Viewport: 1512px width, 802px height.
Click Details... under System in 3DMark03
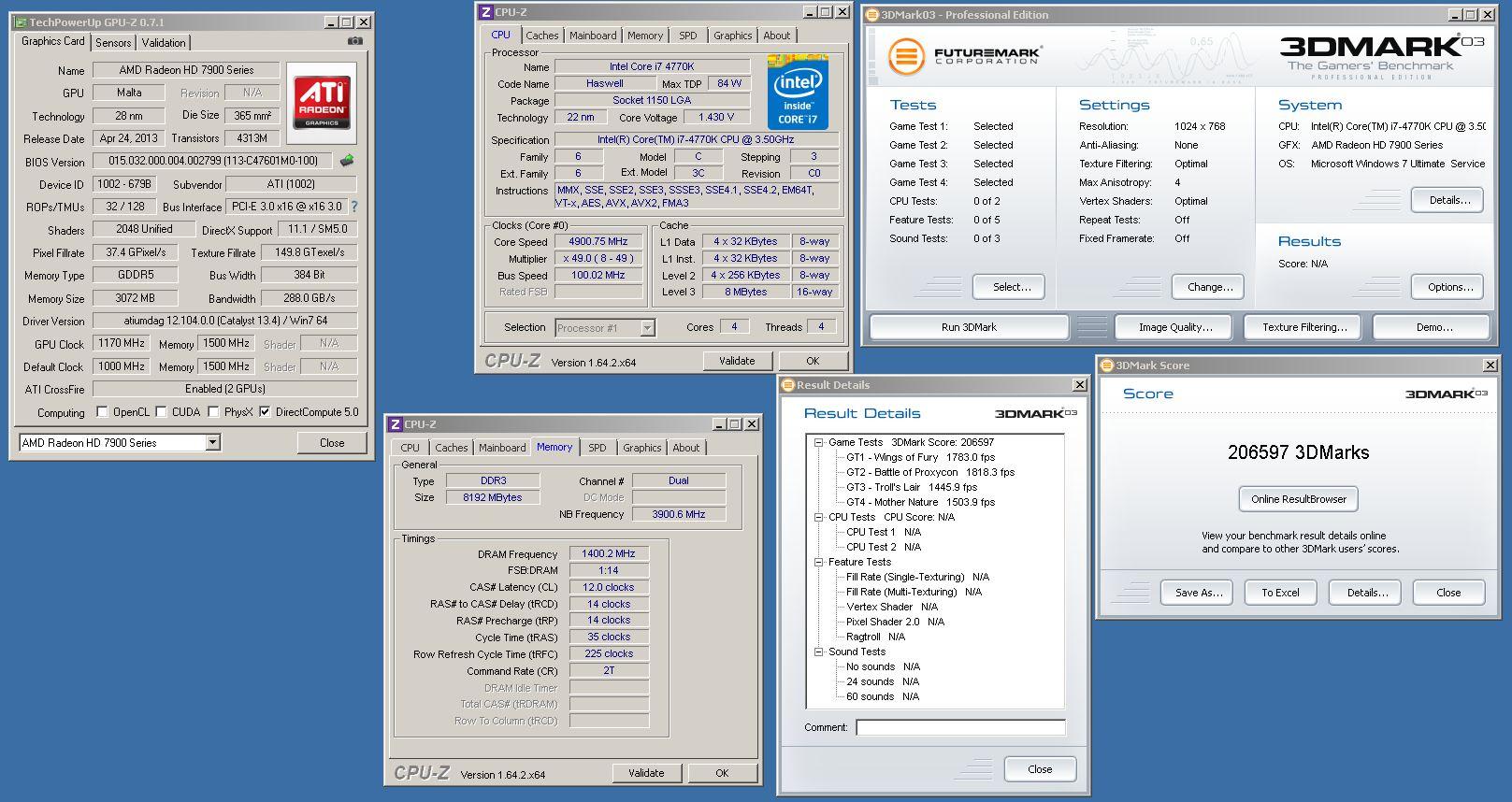click(1449, 200)
